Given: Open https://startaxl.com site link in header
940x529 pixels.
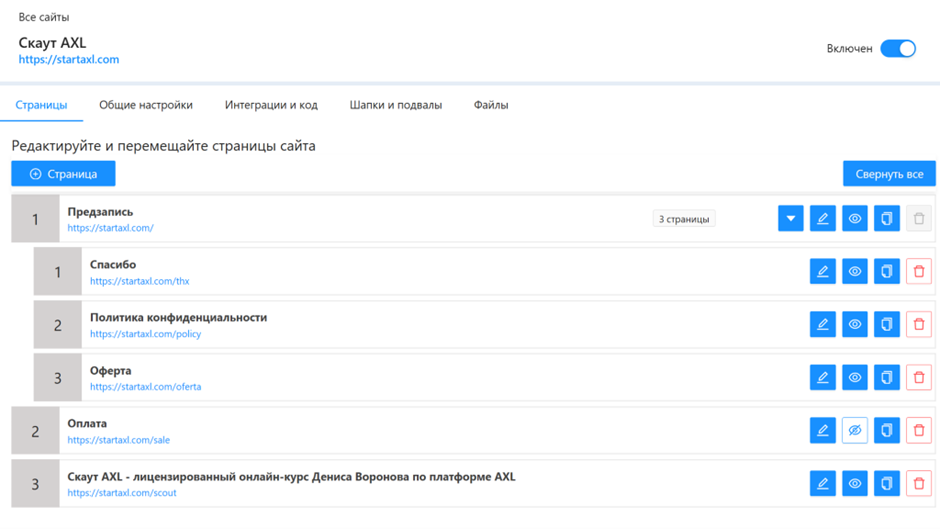Looking at the screenshot, I should [69, 59].
